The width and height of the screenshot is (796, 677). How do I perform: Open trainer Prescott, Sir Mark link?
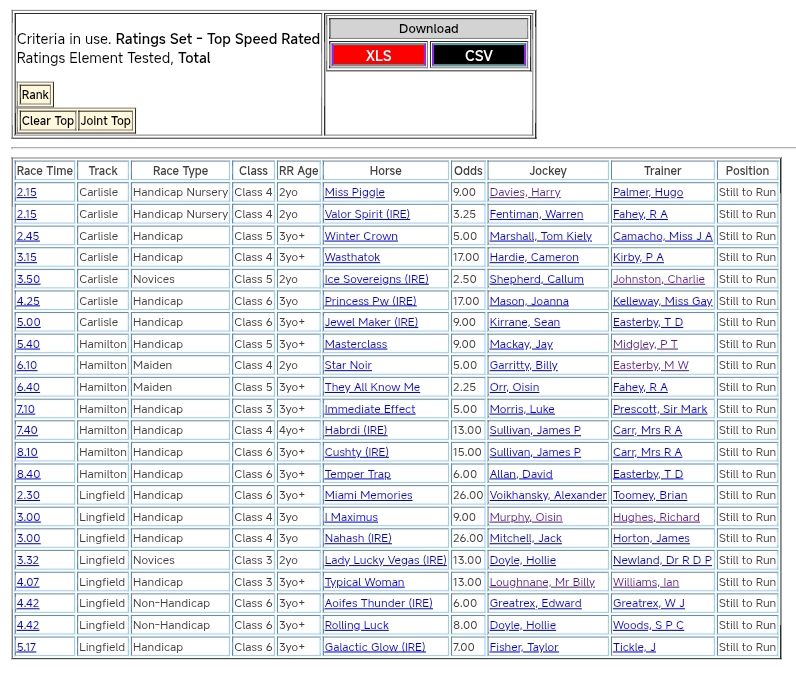point(660,409)
